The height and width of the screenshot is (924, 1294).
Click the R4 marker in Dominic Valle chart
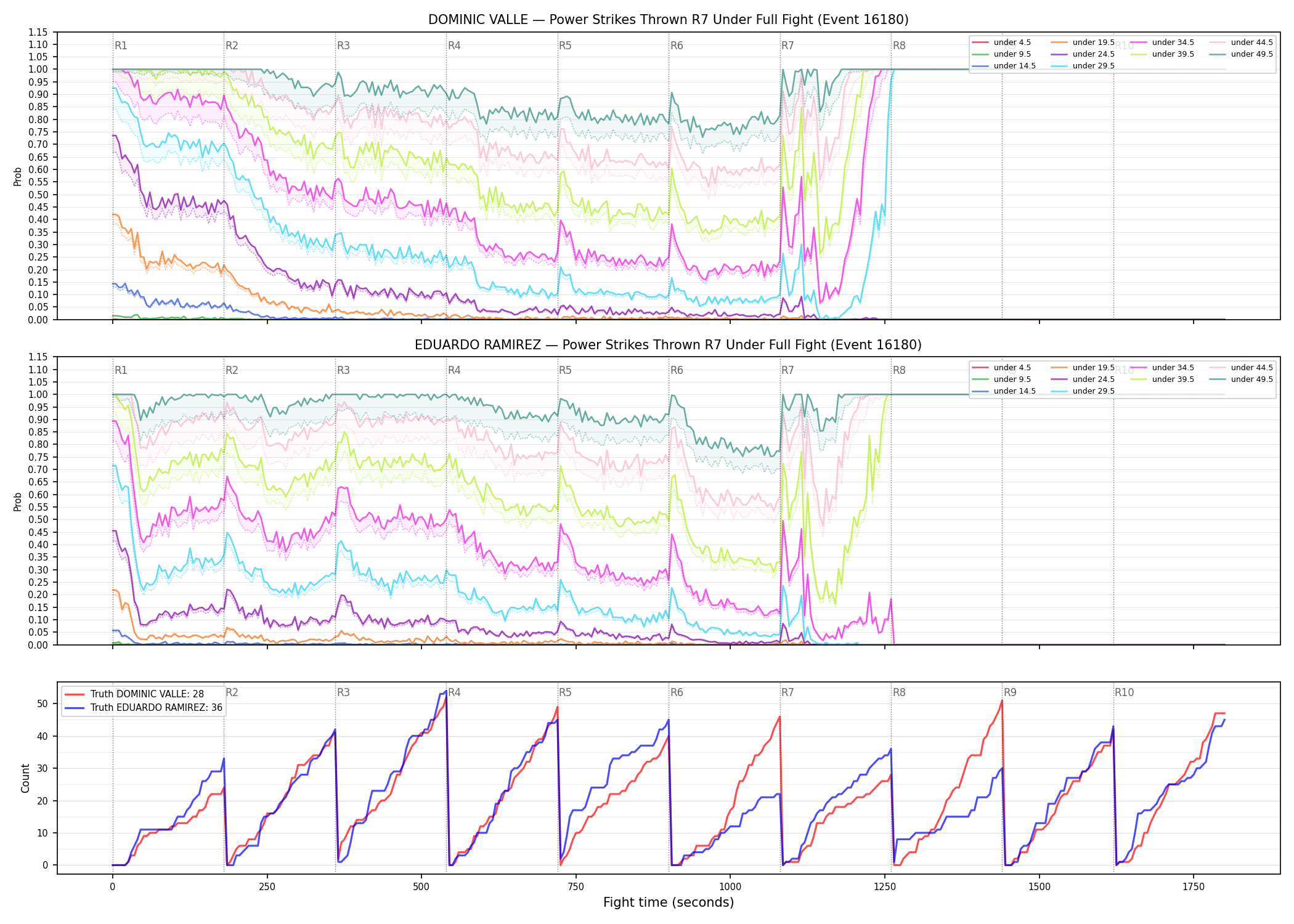point(454,46)
